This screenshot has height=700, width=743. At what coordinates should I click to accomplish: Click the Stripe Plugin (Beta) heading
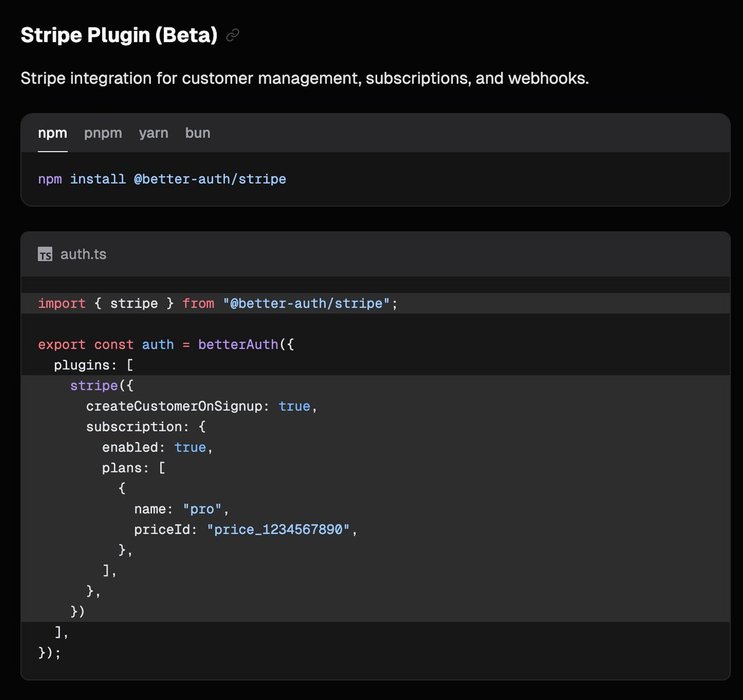(119, 35)
